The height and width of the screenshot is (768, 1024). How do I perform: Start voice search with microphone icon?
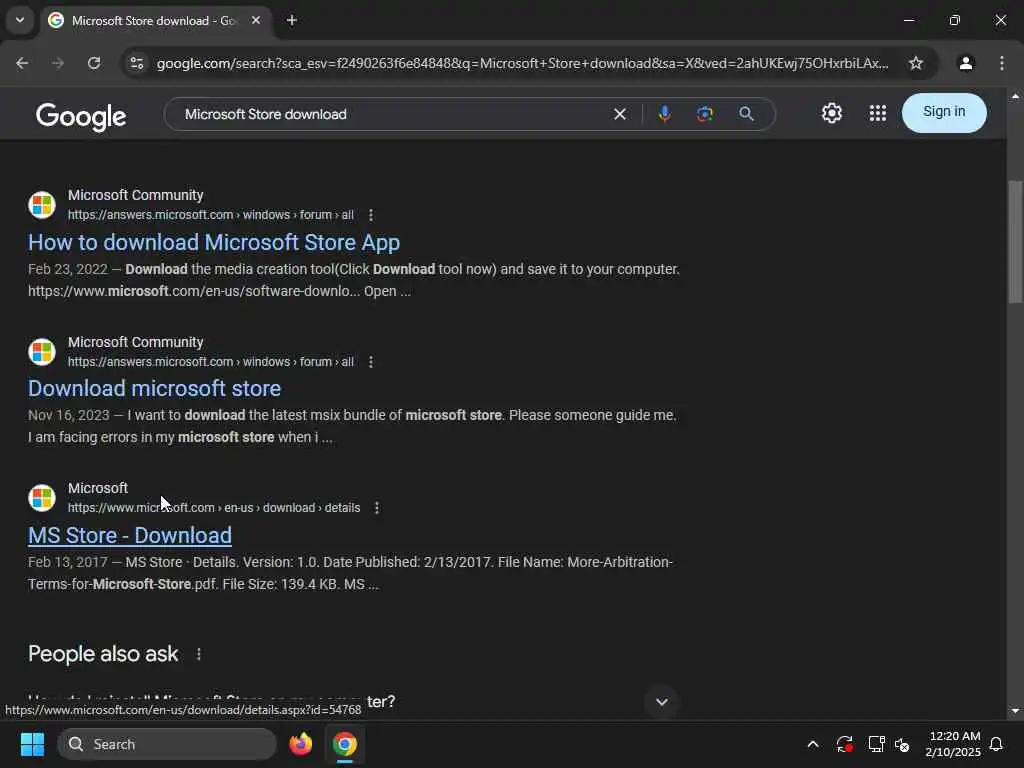[664, 114]
